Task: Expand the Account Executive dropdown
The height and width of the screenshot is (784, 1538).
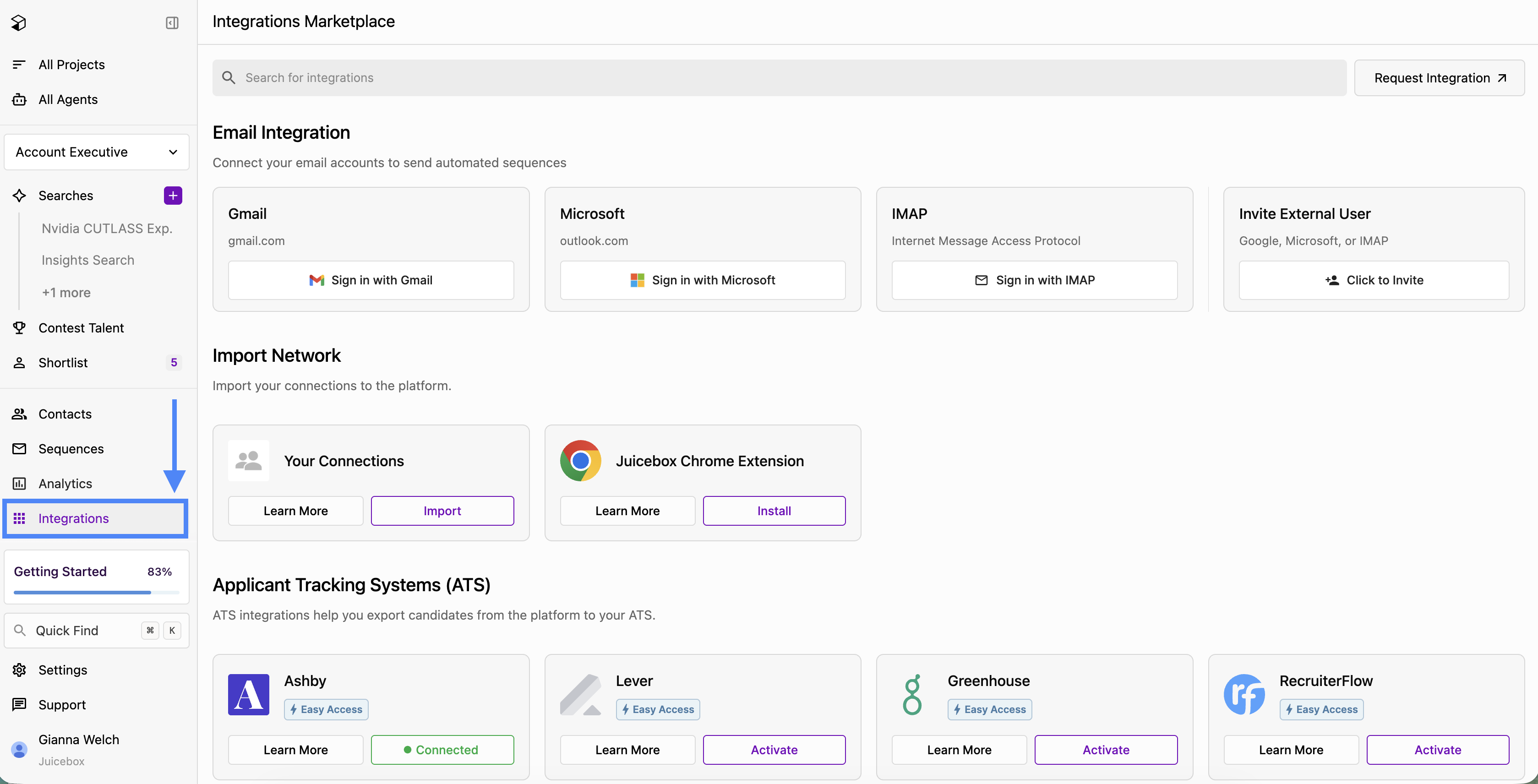Action: pyautogui.click(x=97, y=152)
